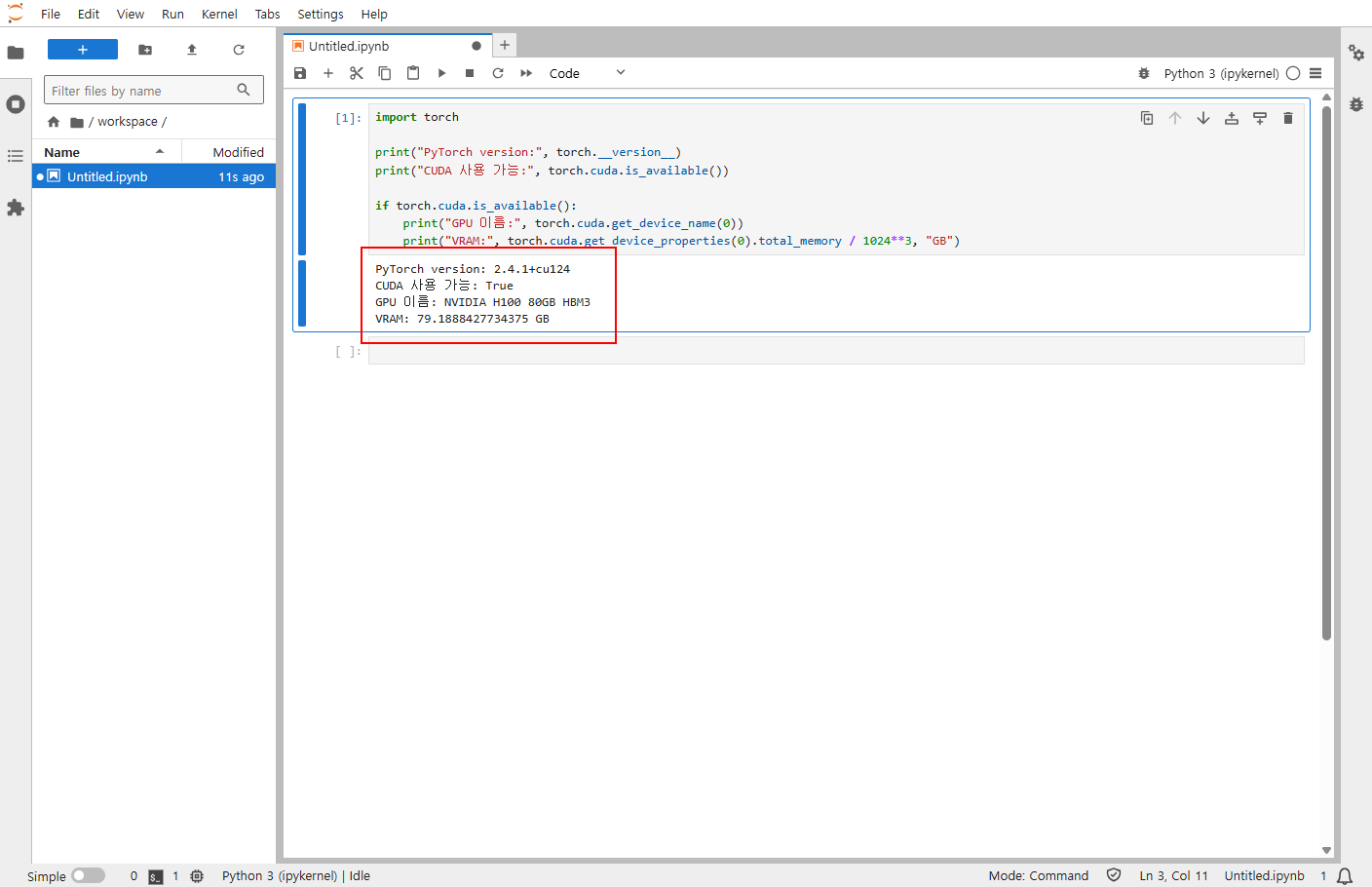Open the Edit menu
Image resolution: width=1372 pixels, height=887 pixels.
89,14
